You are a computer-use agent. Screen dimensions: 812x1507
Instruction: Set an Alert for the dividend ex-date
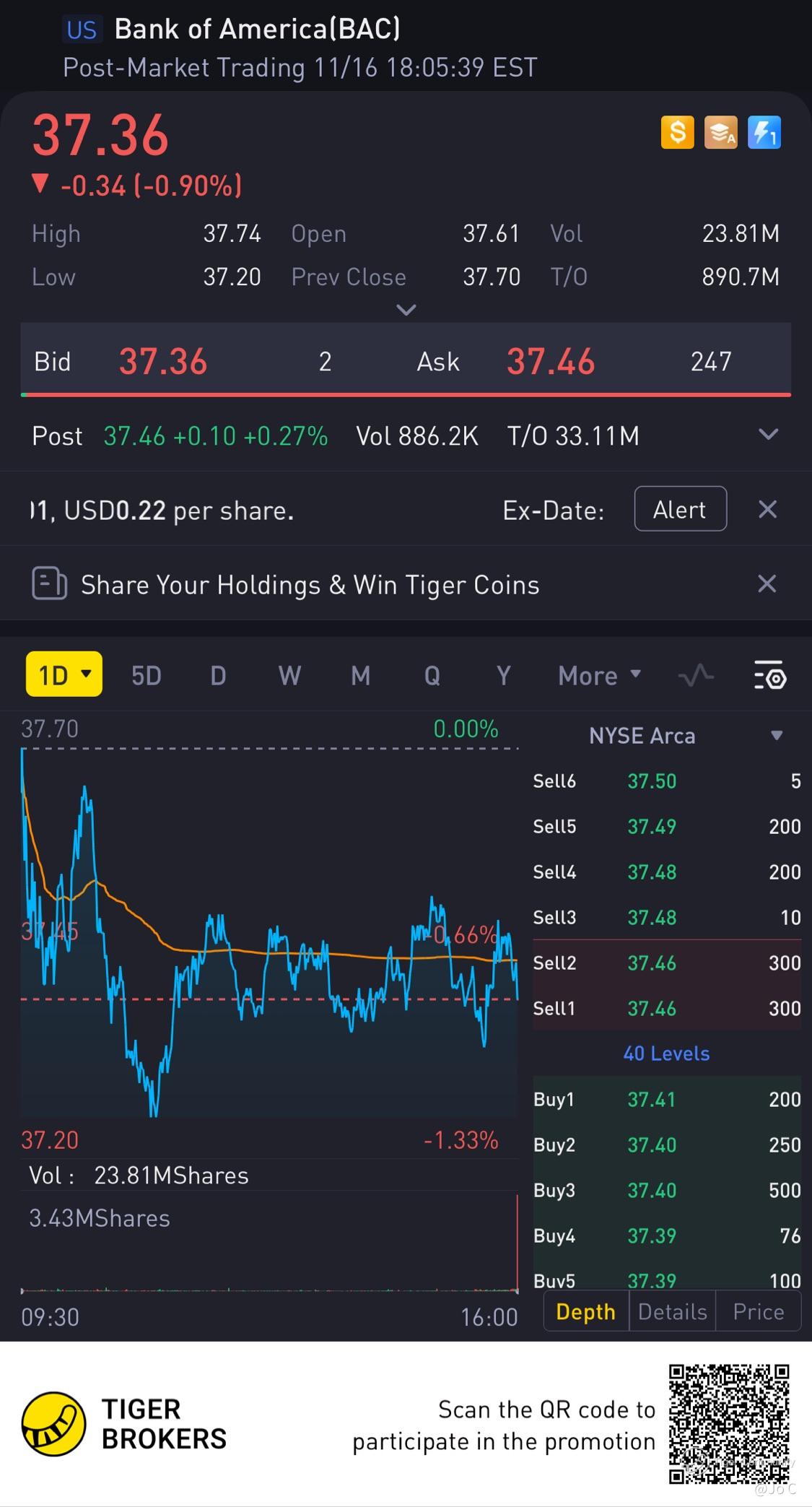pyautogui.click(x=680, y=509)
